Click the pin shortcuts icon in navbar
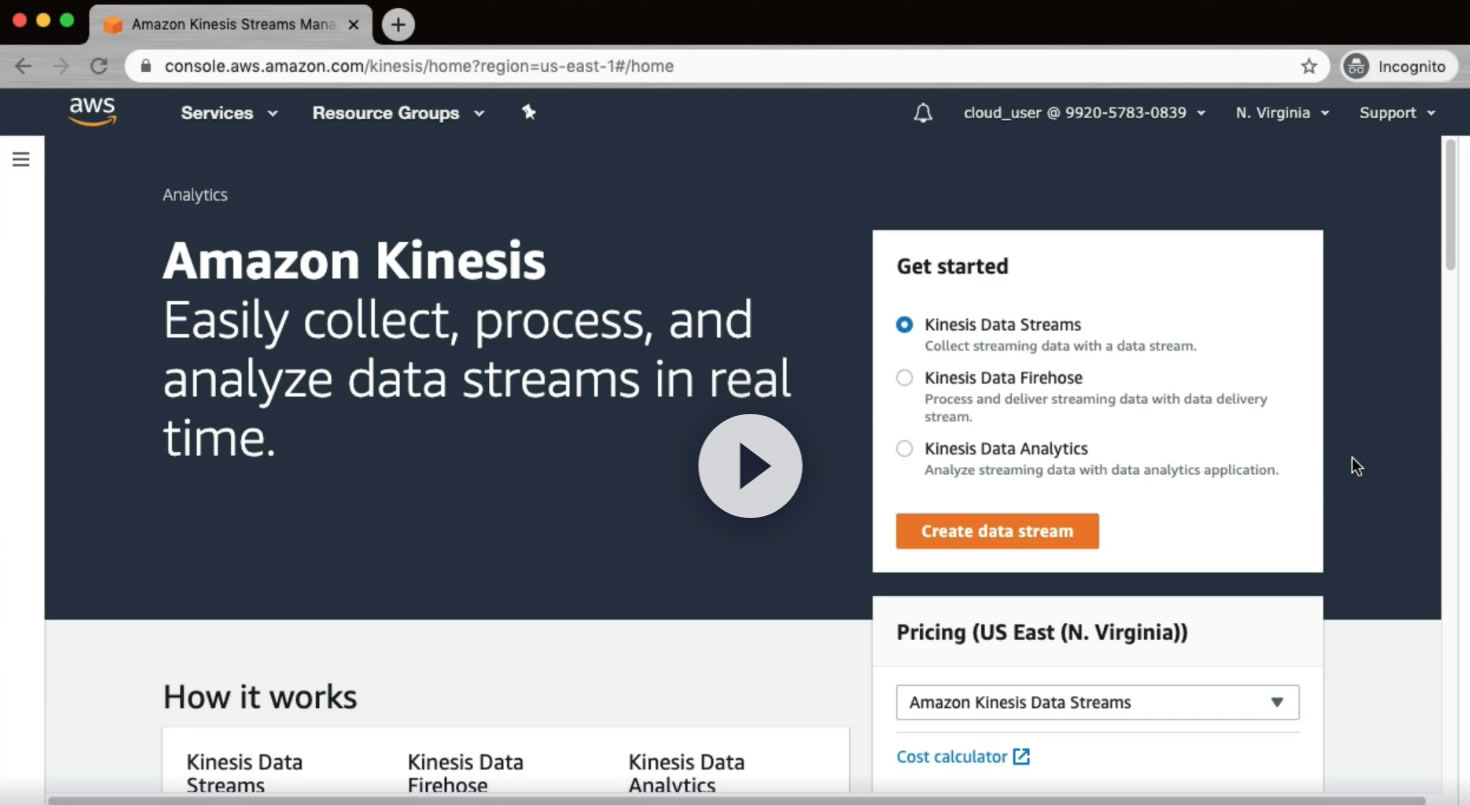The image size is (1470, 805). [529, 113]
